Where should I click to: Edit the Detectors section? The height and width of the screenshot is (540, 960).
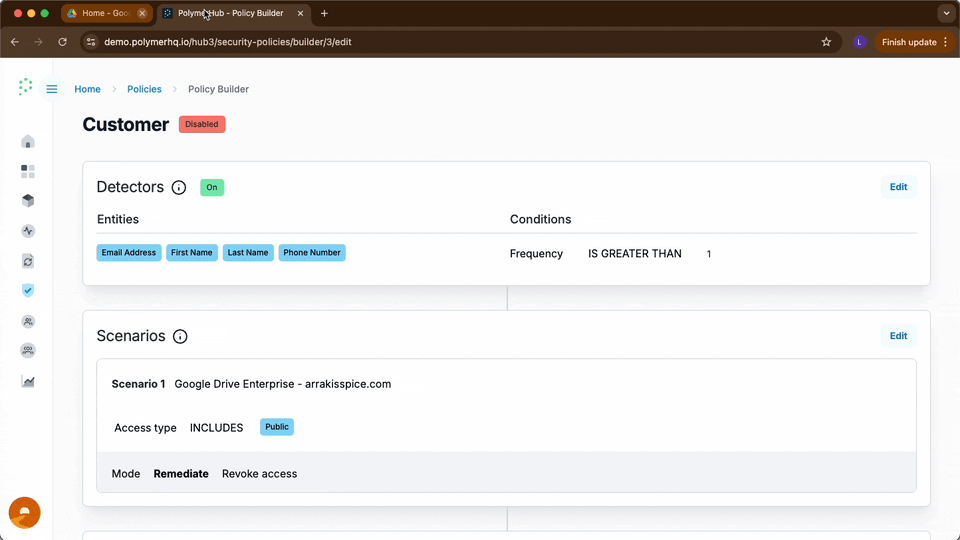tap(898, 187)
